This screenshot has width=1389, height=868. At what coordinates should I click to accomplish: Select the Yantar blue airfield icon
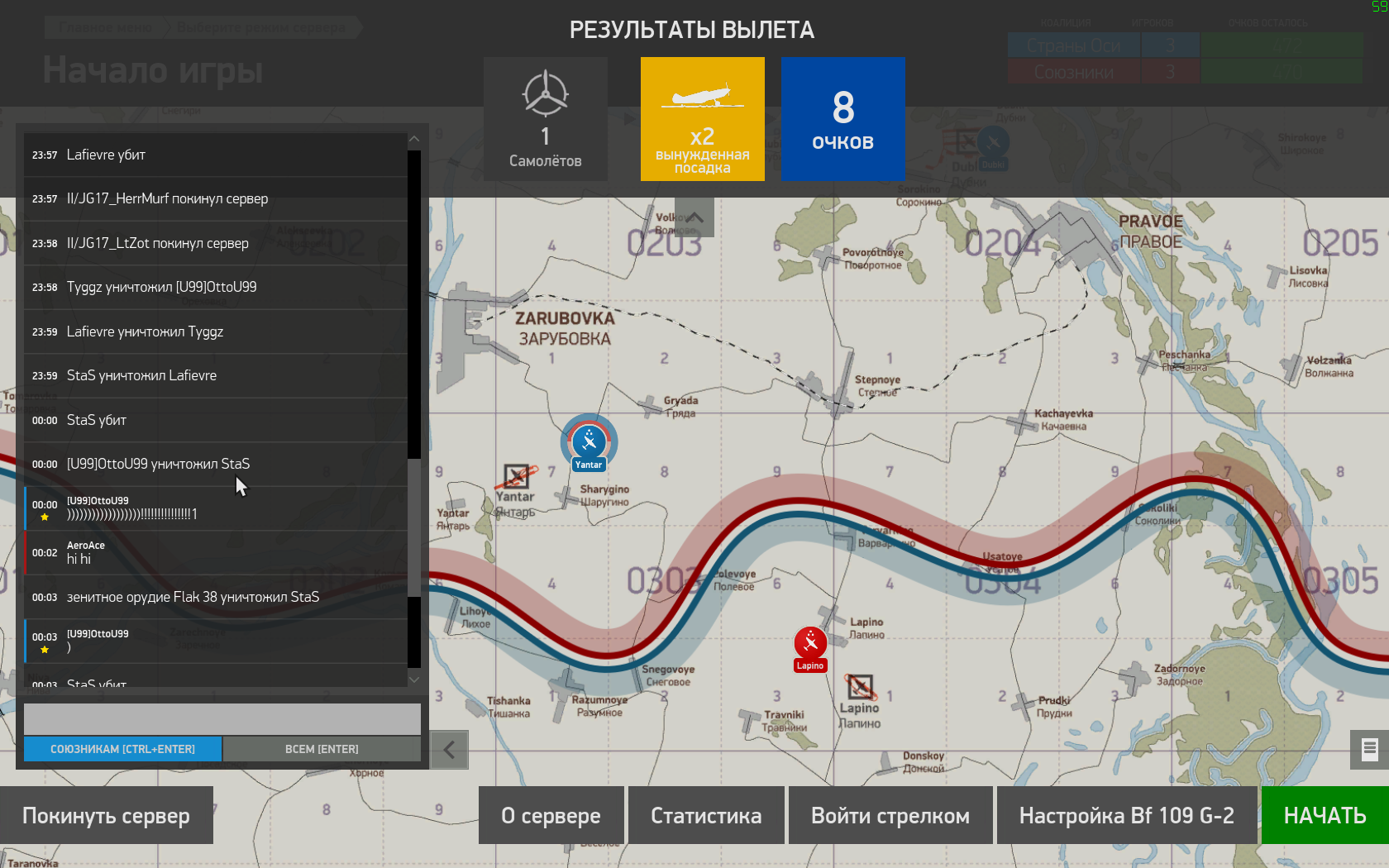(589, 442)
